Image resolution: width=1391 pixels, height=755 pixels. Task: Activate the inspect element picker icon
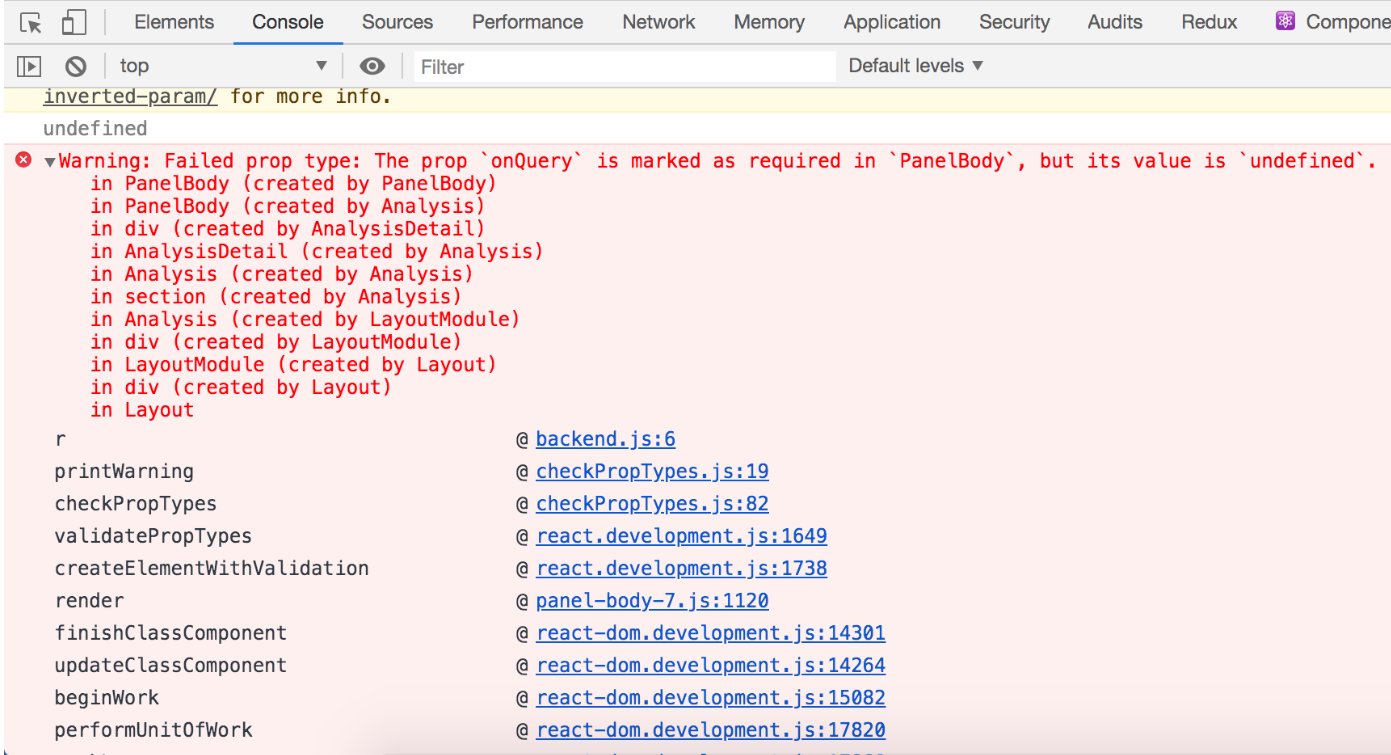31,22
